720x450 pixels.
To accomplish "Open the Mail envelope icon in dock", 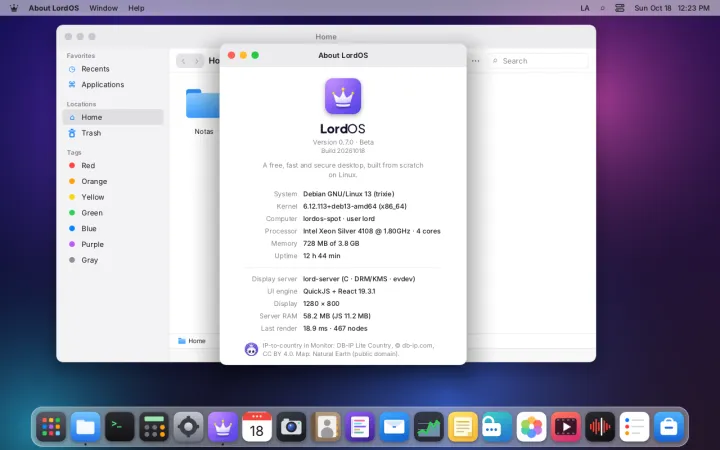I will [394, 427].
